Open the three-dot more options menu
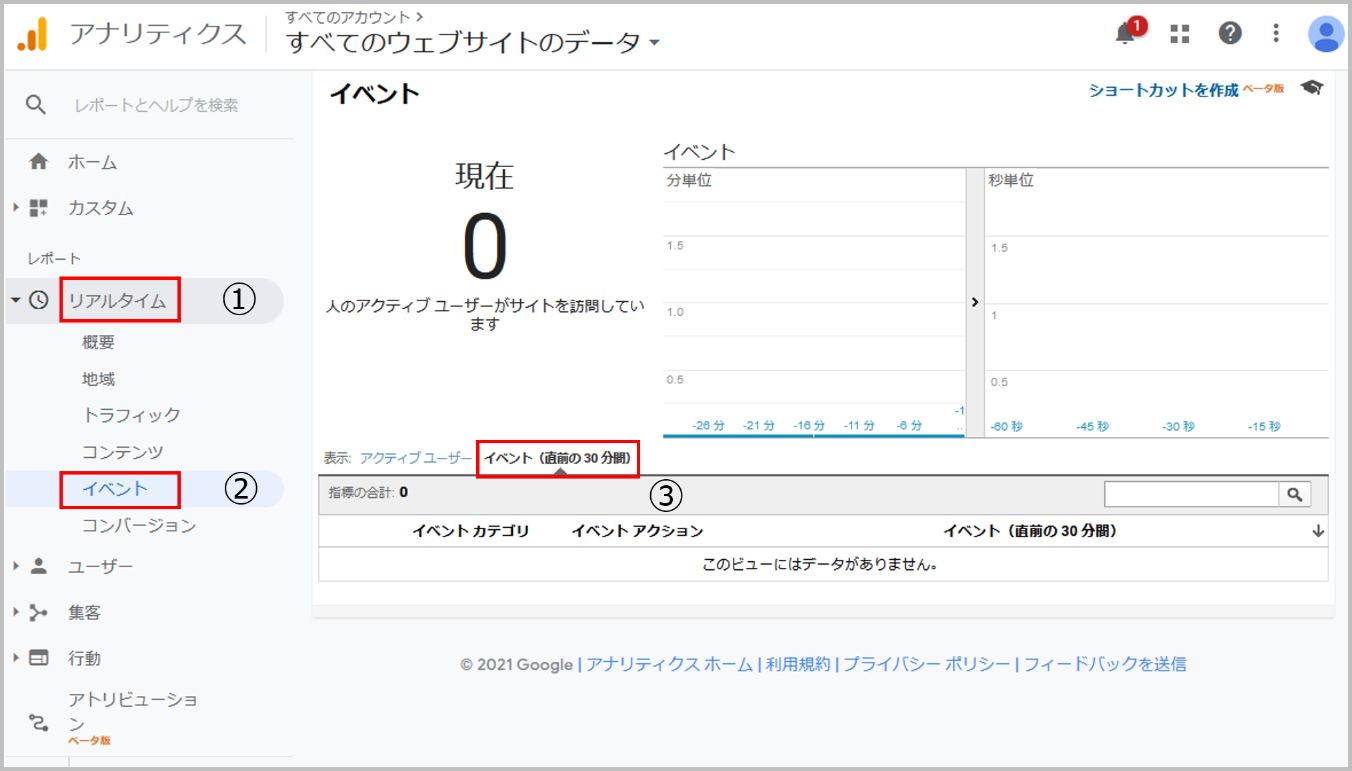This screenshot has width=1352, height=771. [x=1276, y=33]
